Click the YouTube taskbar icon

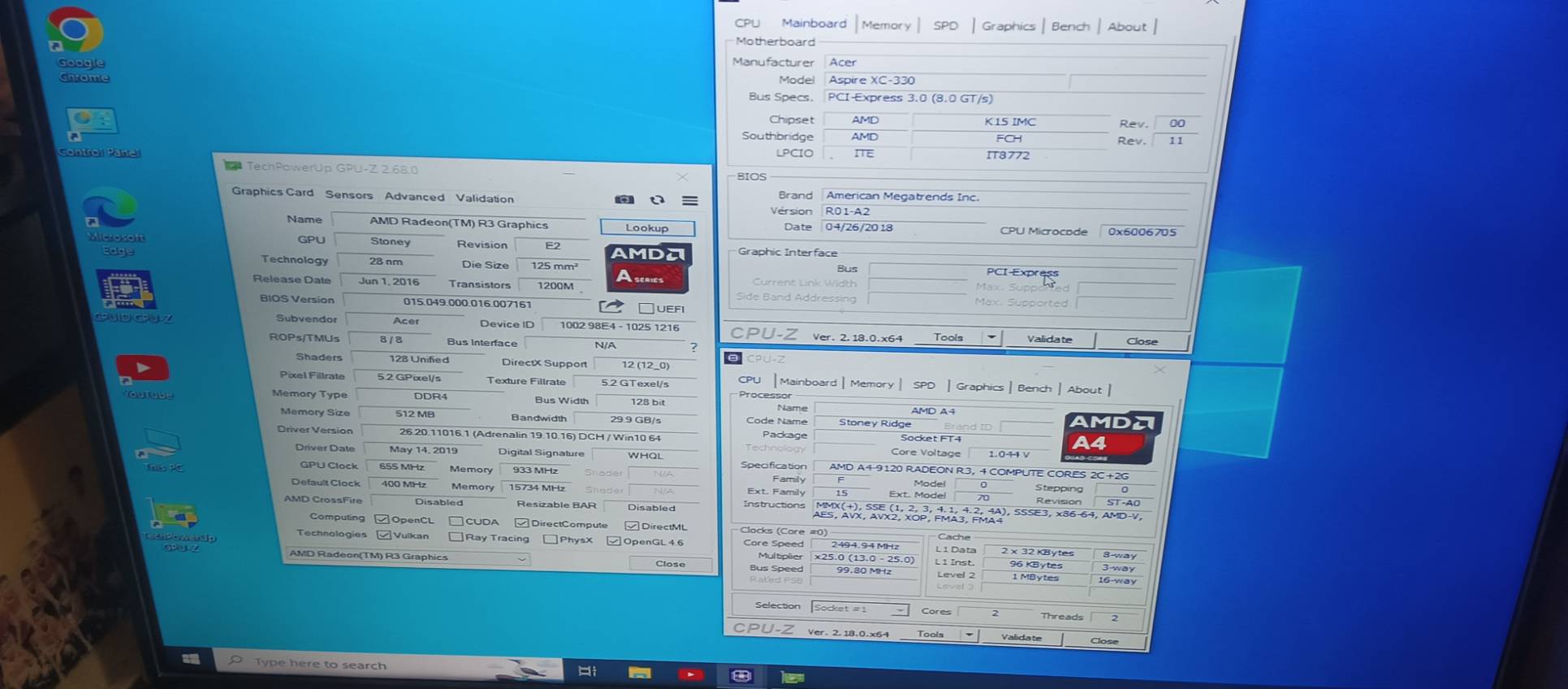690,674
